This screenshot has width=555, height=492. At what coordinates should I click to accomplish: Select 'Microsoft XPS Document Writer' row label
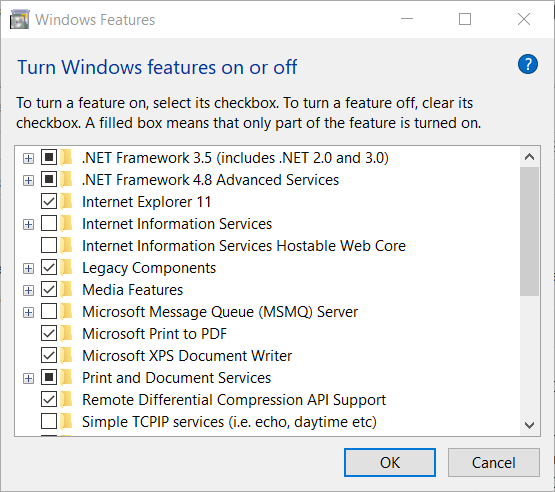[x=187, y=356]
